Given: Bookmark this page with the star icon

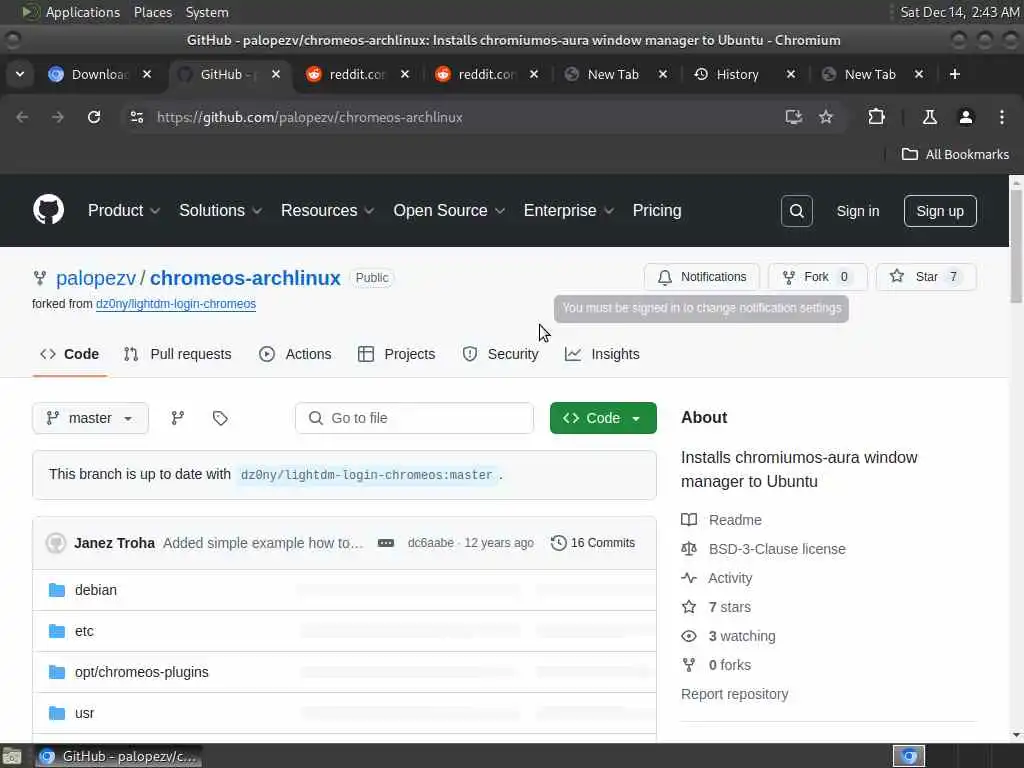Looking at the screenshot, I should click(x=826, y=117).
